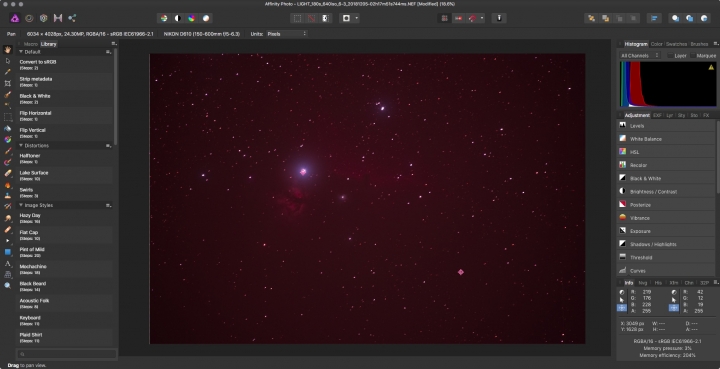Collapse the Distortions macro category
720x369 pixels.
tap(21, 145)
